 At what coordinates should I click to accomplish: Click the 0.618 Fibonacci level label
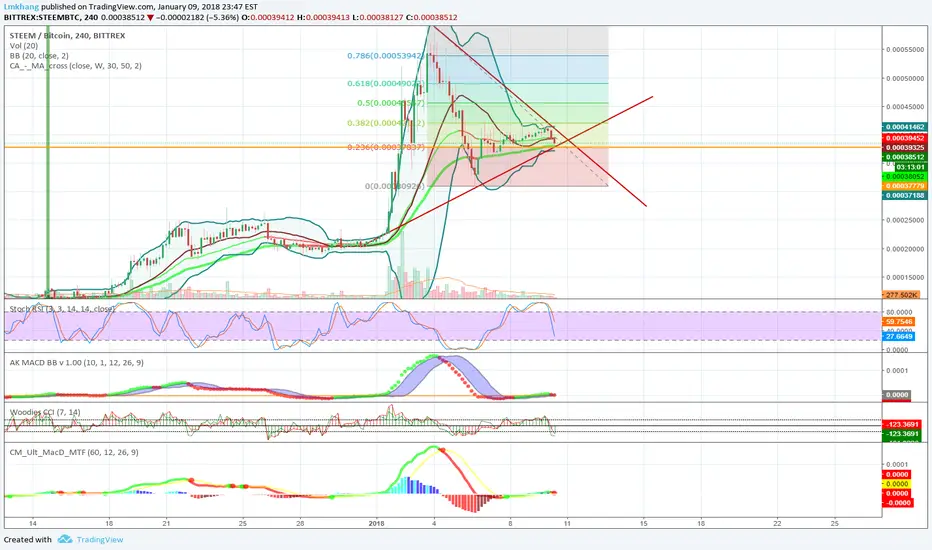[x=386, y=84]
